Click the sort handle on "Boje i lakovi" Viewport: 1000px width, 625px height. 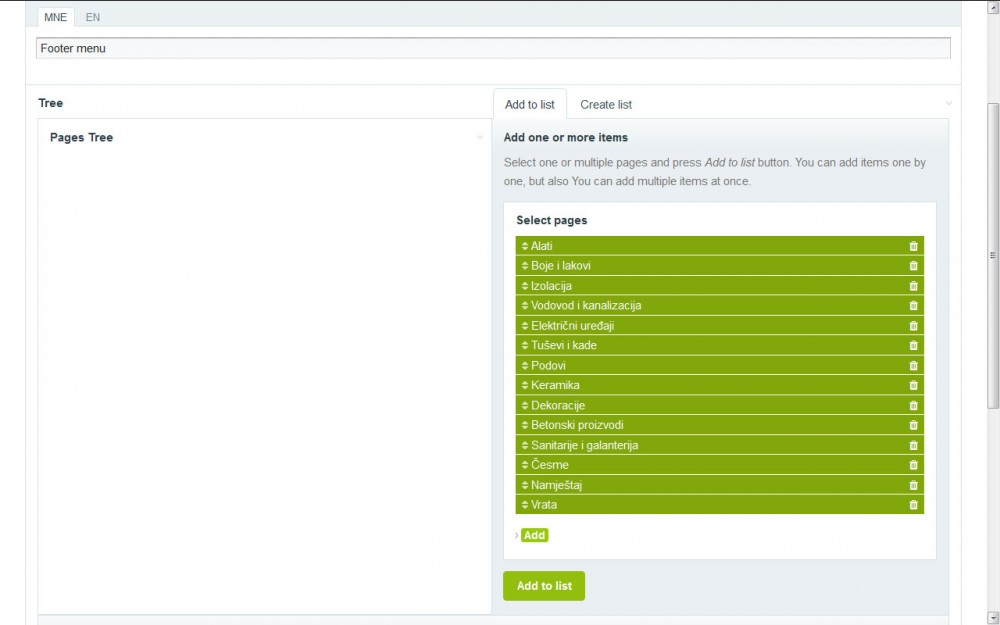[x=524, y=266]
